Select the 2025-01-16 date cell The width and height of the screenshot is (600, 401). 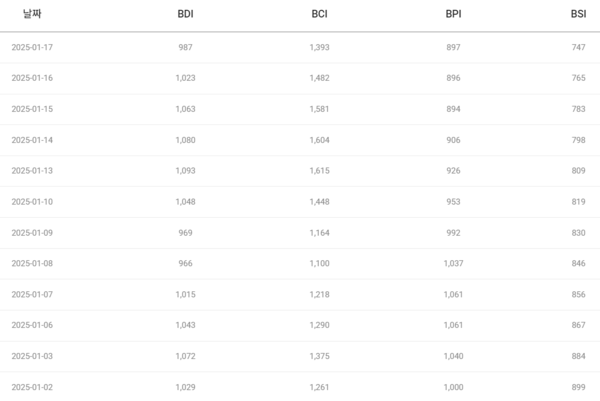pos(32,78)
